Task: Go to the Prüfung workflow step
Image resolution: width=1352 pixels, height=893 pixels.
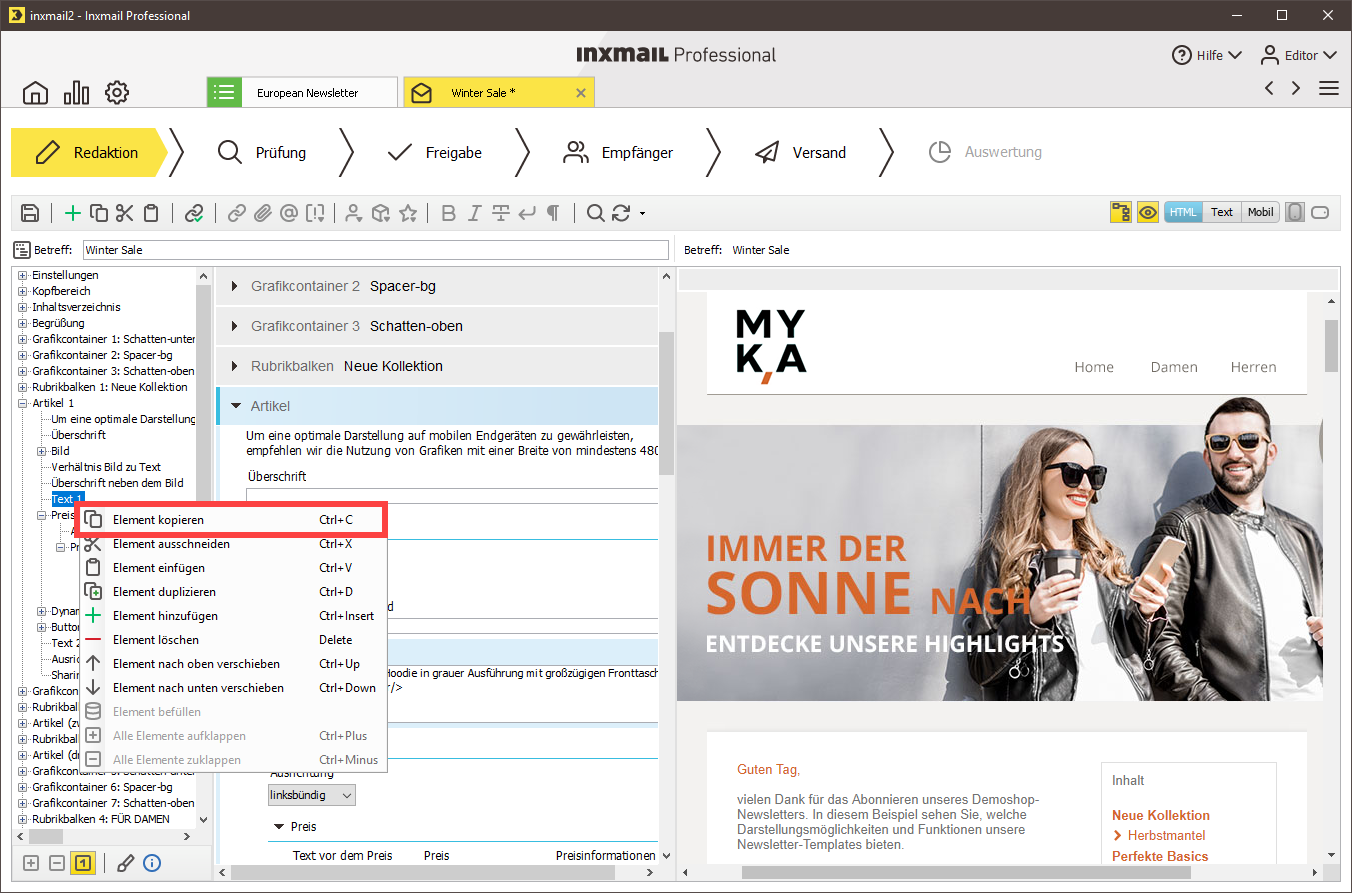Action: tap(261, 152)
